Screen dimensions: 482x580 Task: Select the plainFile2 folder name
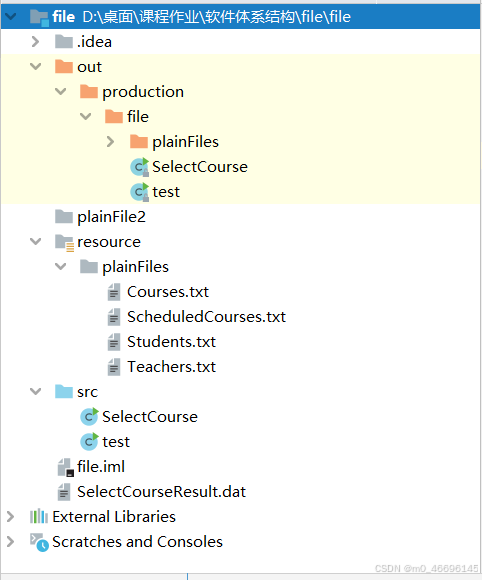pyautogui.click(x=111, y=217)
